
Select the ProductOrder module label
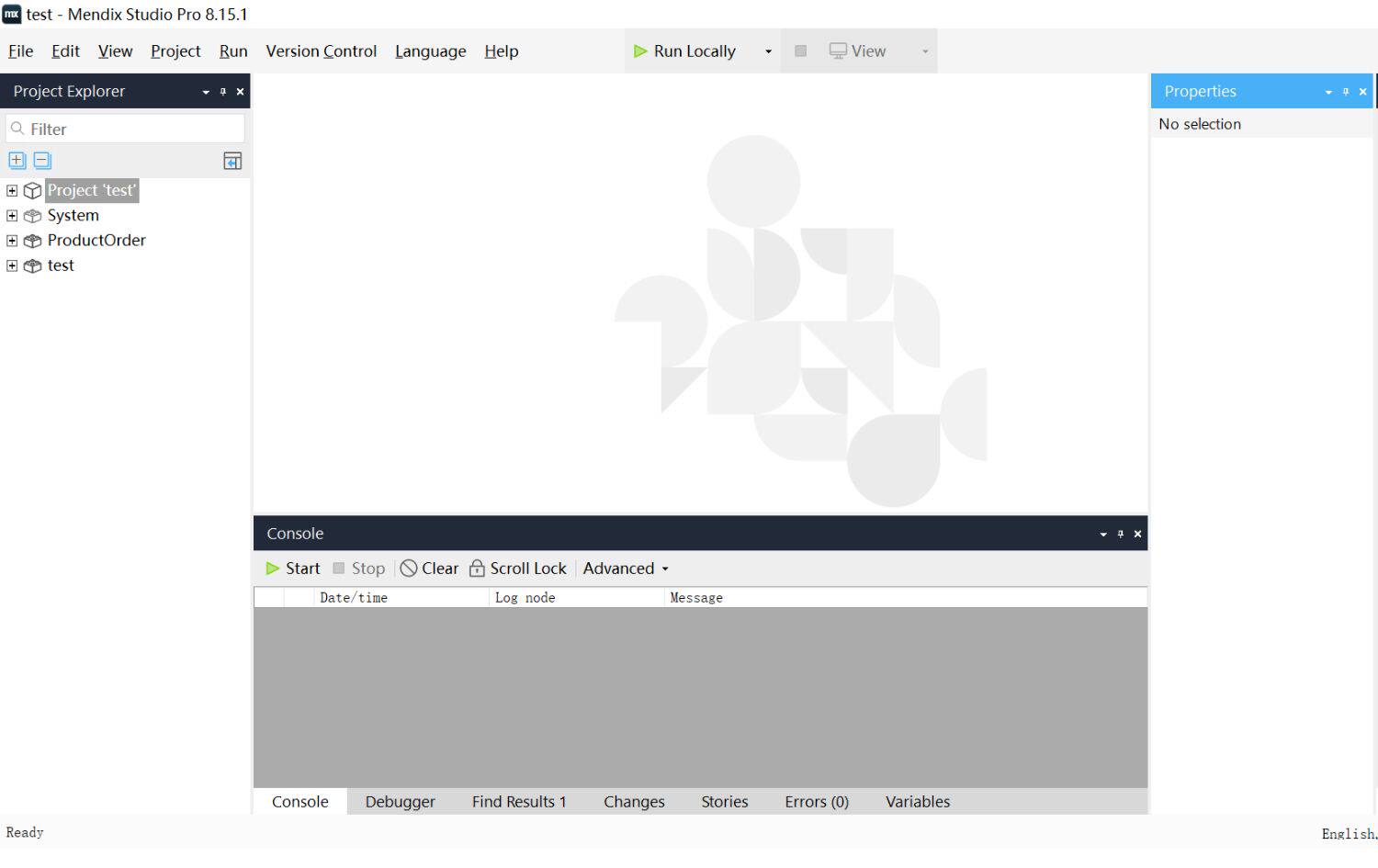pos(96,241)
